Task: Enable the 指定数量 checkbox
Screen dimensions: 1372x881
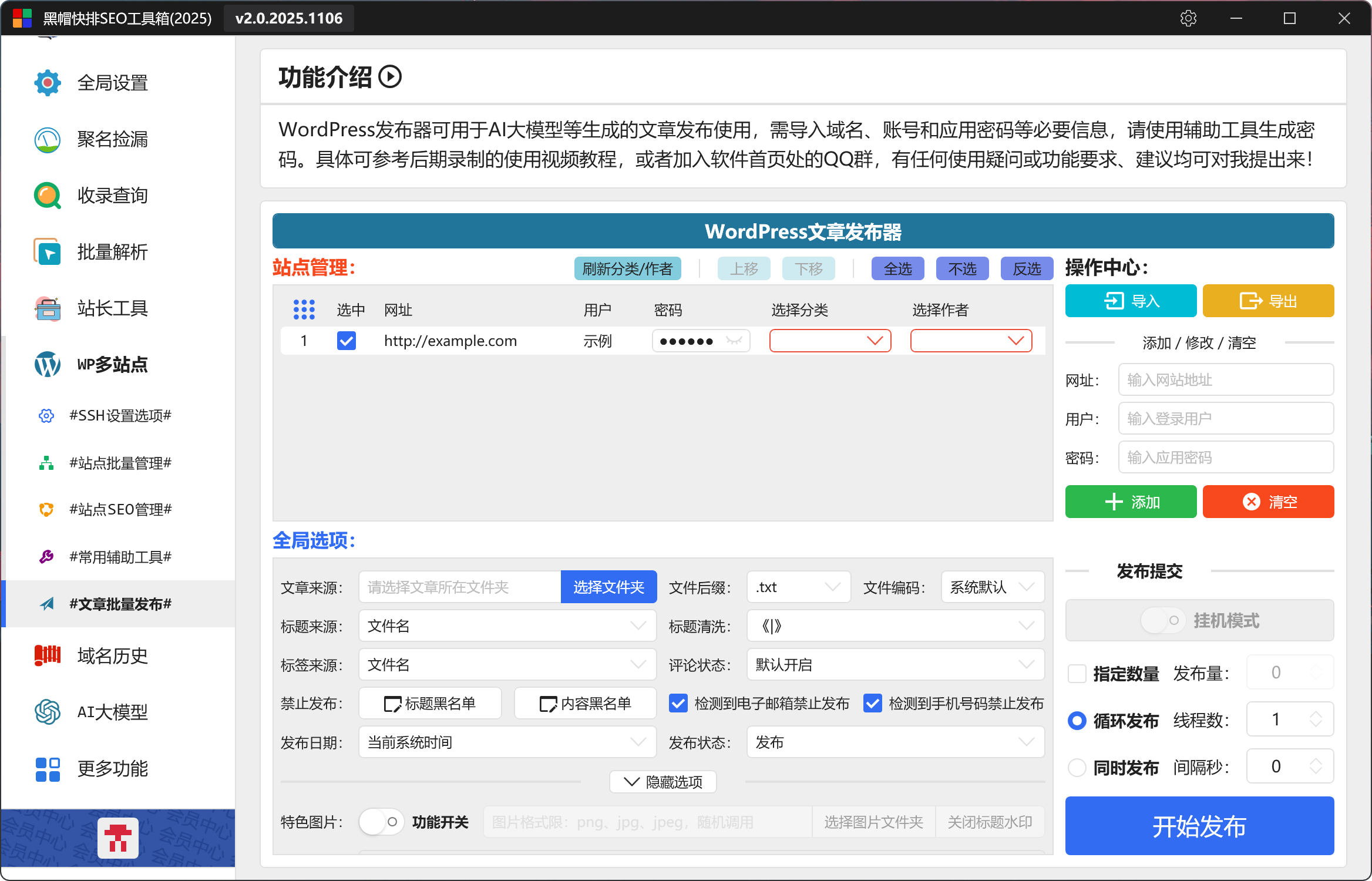Action: [x=1077, y=673]
